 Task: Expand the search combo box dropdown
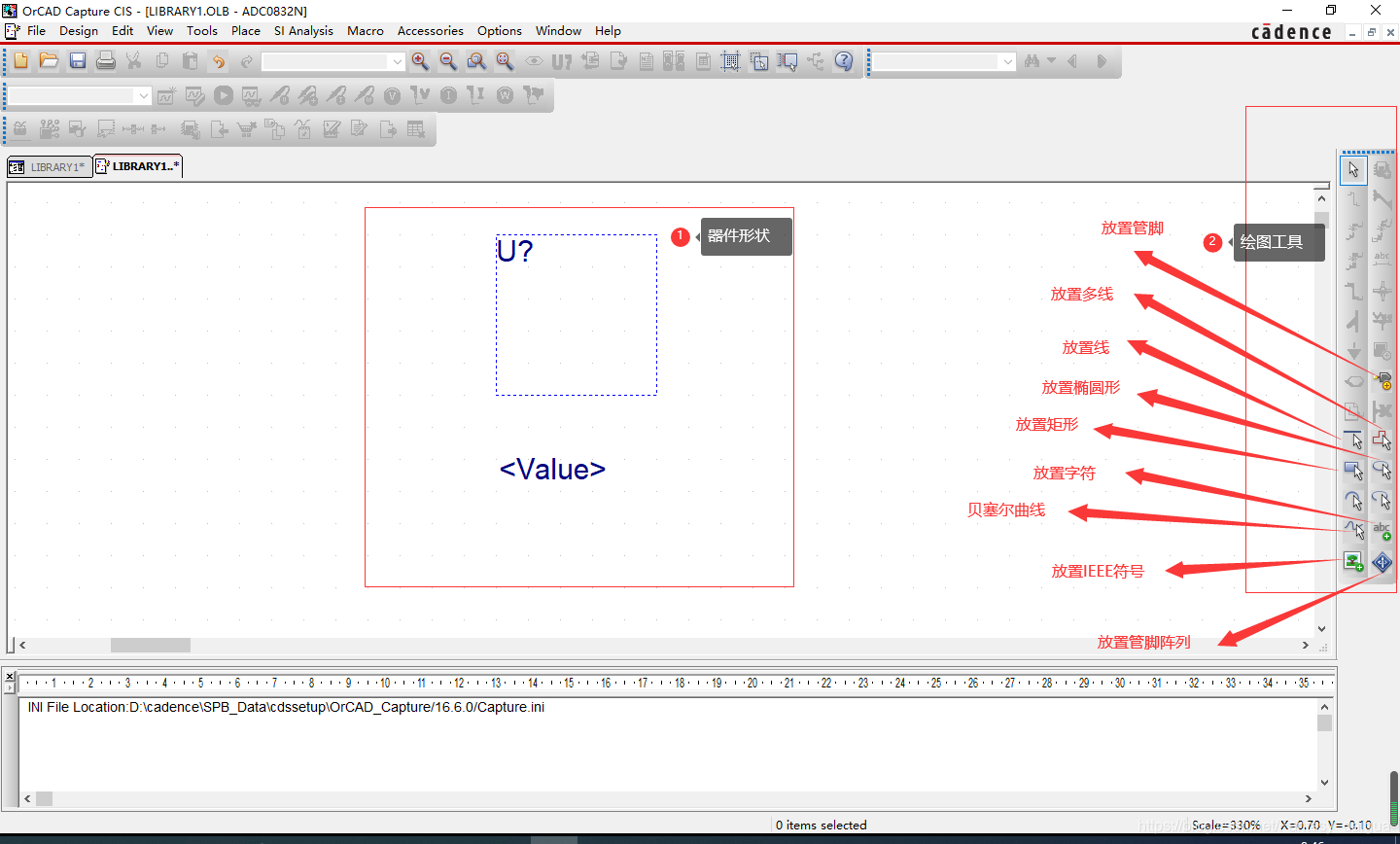coord(1007,61)
